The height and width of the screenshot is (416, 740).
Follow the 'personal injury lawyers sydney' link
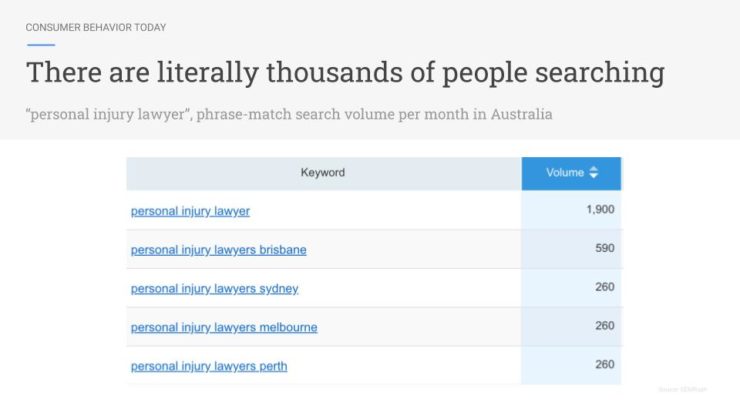(214, 289)
